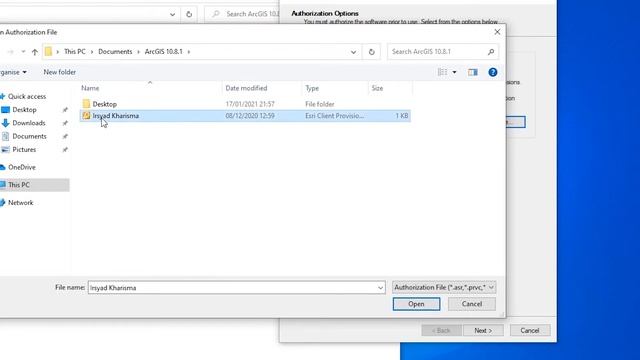Select This PC in the address path
Screen dimensions: 640x360
pyautogui.click(x=75, y=52)
